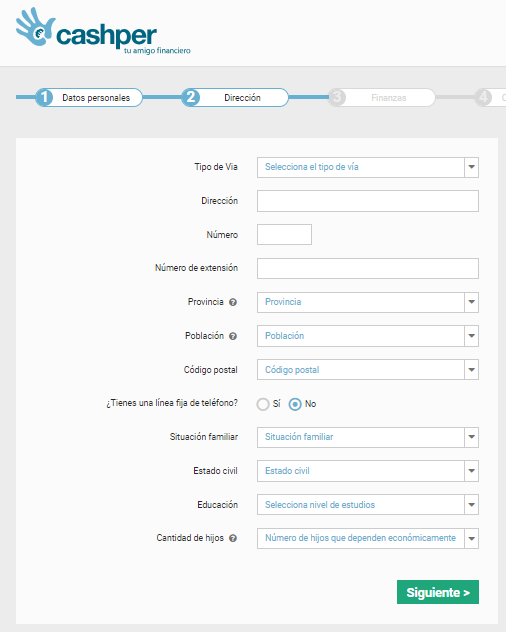Viewport: 506px width, 632px height.
Task: Open the Provincia help icon
Action: [233, 302]
